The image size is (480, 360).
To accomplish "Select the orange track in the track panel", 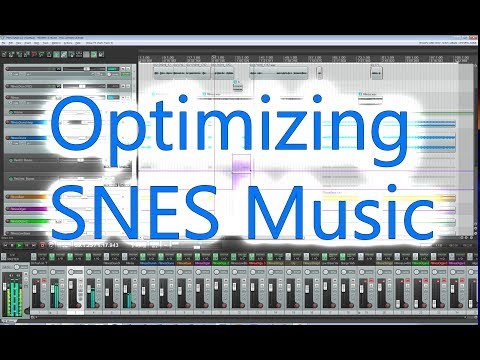I will 27,197.
